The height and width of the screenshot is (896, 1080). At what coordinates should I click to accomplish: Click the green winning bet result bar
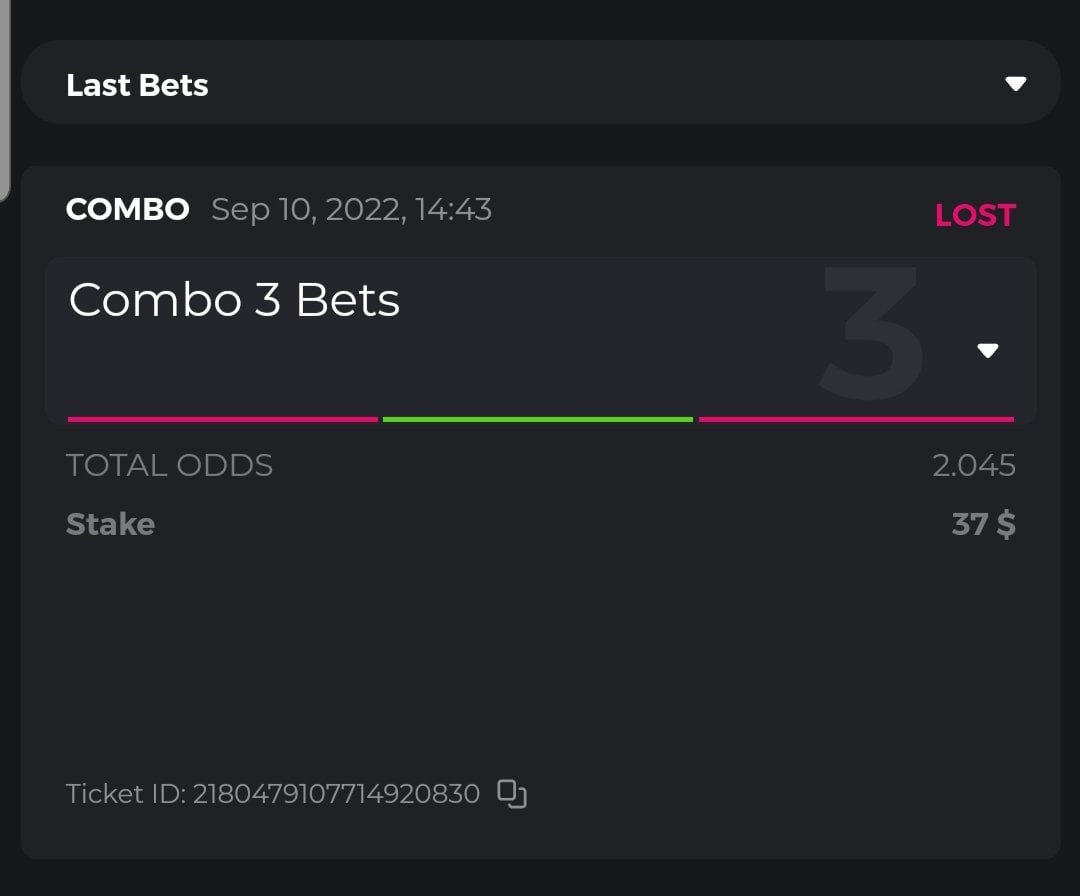[x=538, y=419]
